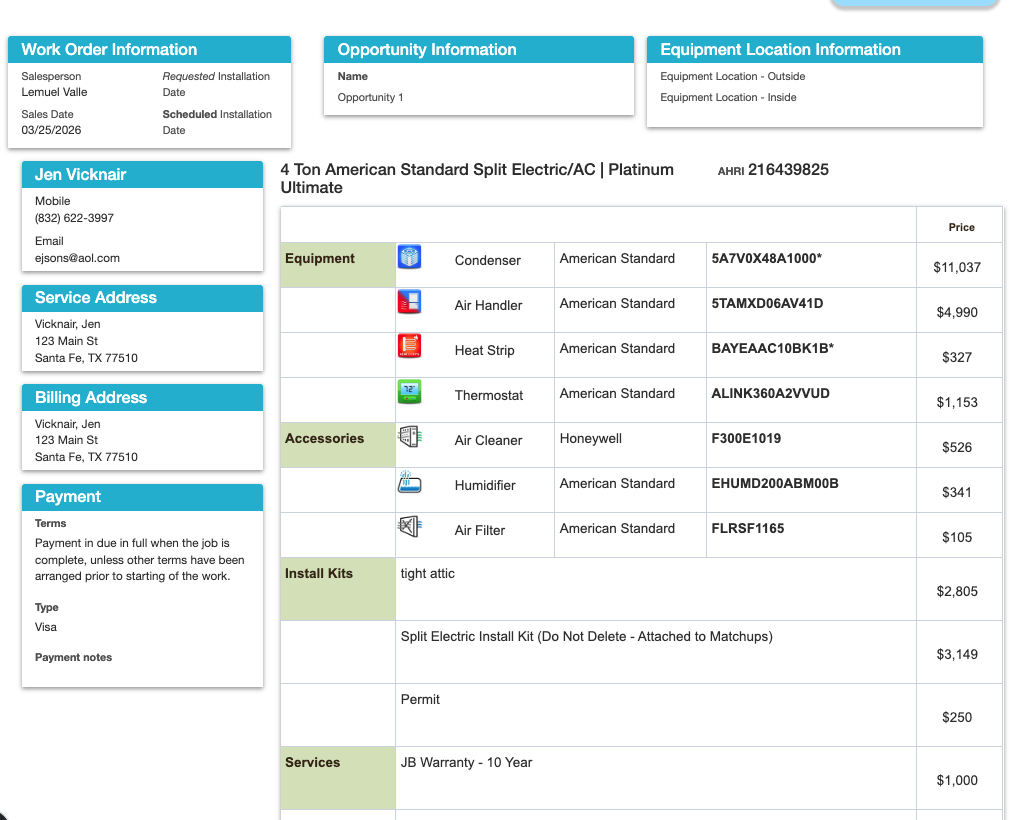The image size is (1020, 820).
Task: Click the Air Cleaner accessory icon
Action: [x=410, y=437]
